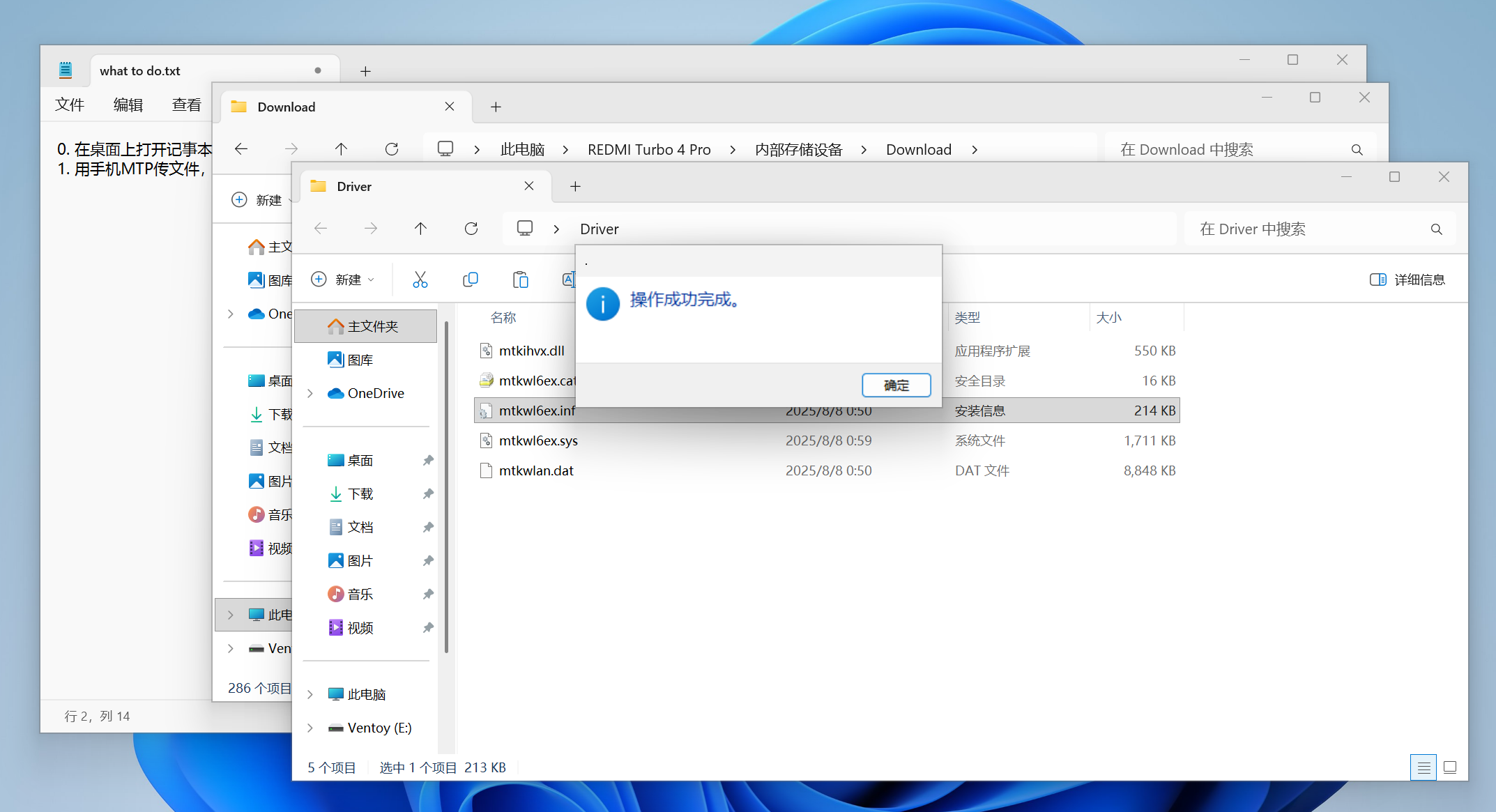Switch to details list view icon
This screenshot has width=1496, height=812.
(x=1424, y=767)
